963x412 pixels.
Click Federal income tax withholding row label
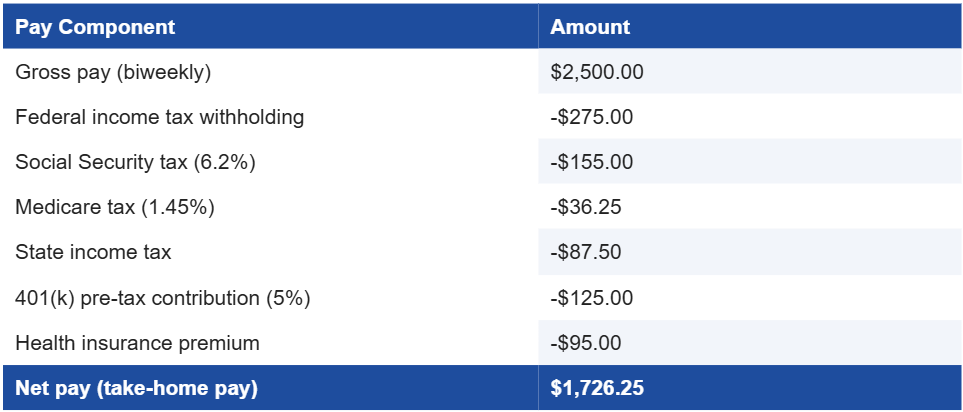coord(160,117)
